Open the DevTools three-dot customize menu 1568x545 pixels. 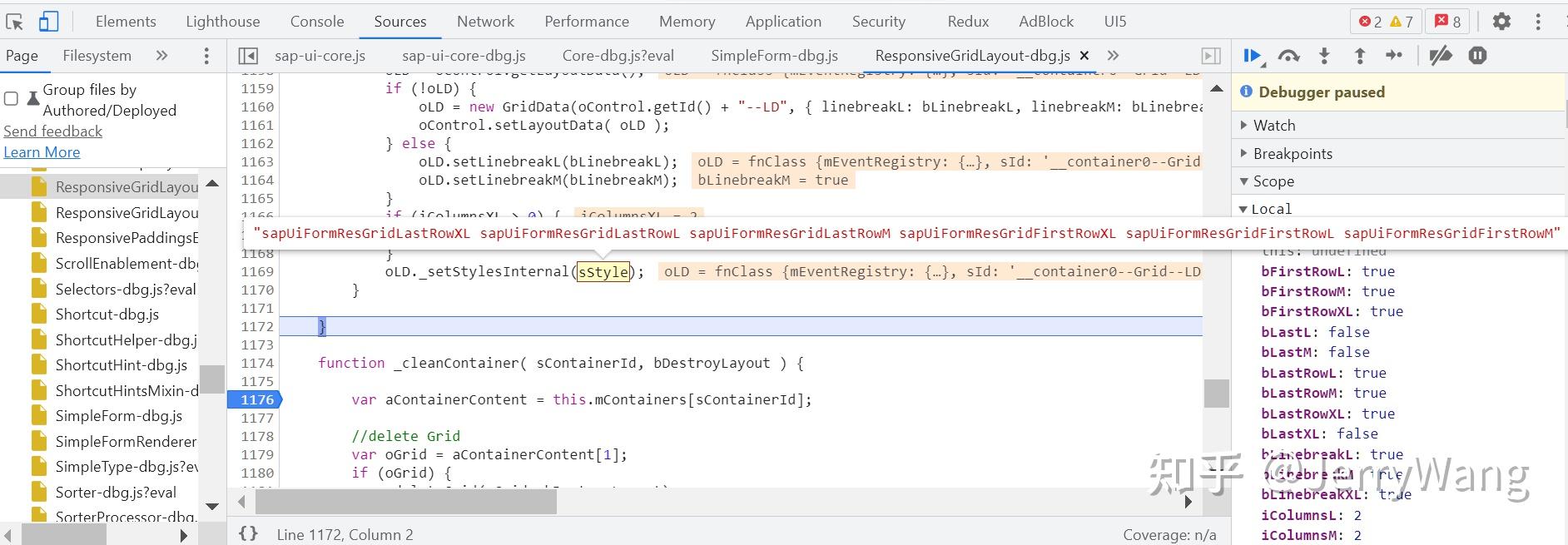[x=1538, y=22]
